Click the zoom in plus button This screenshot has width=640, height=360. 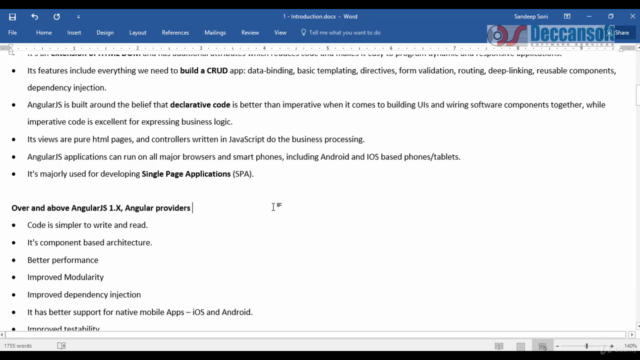point(611,346)
